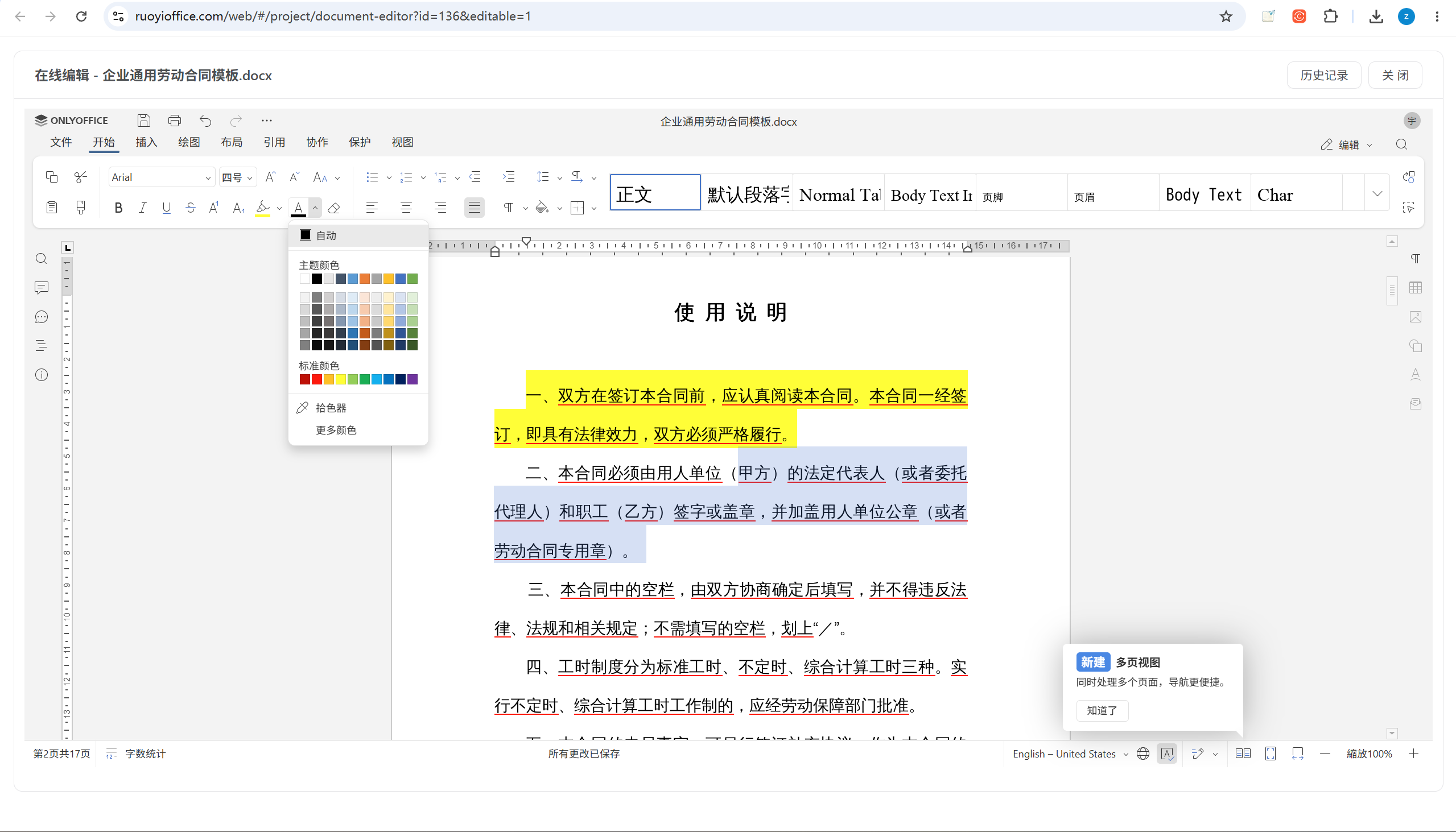Screen dimensions: 1456x832
Task: Decrease paragraph indent
Action: [x=475, y=177]
